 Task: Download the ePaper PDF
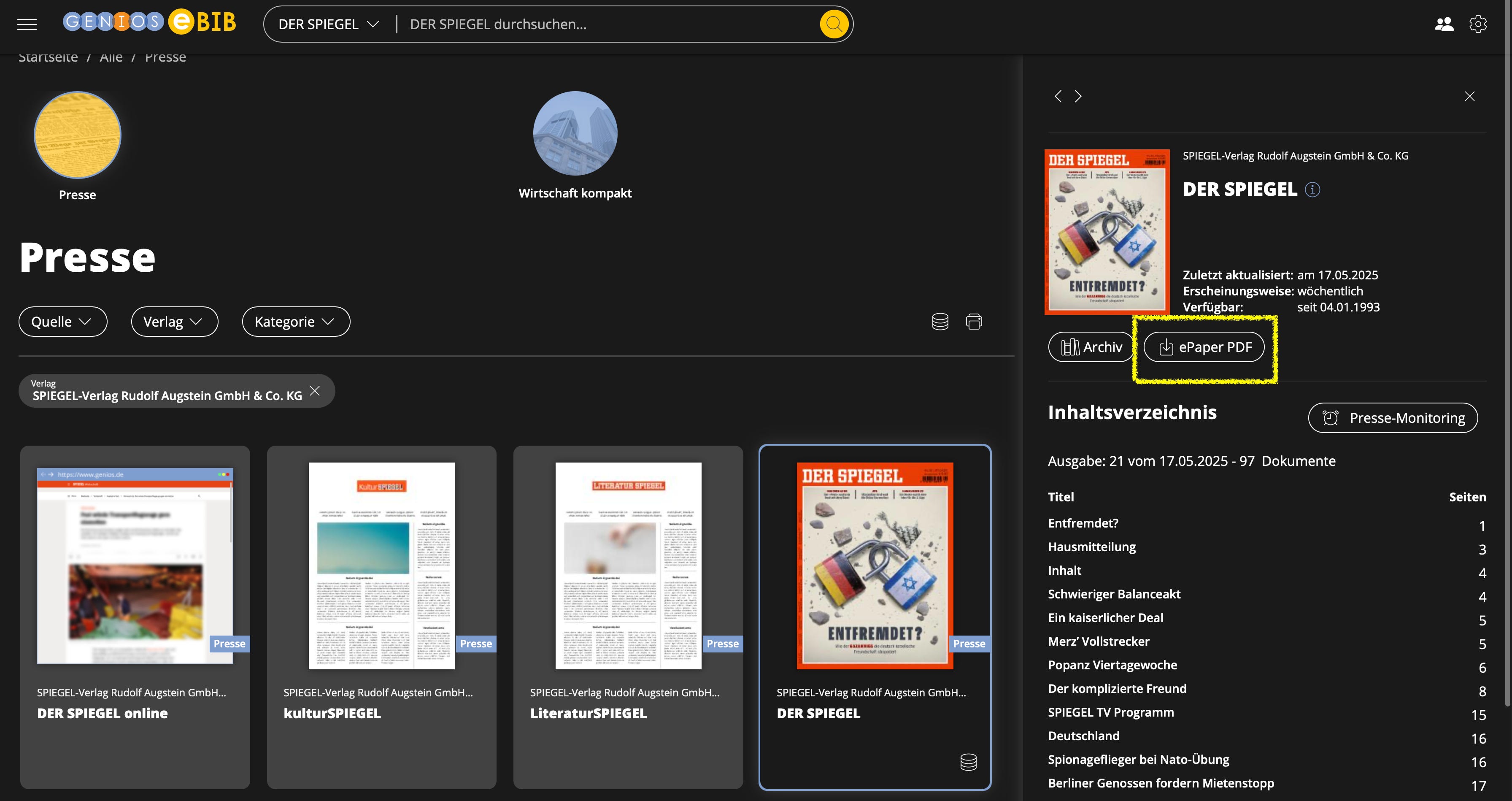pyautogui.click(x=1204, y=347)
